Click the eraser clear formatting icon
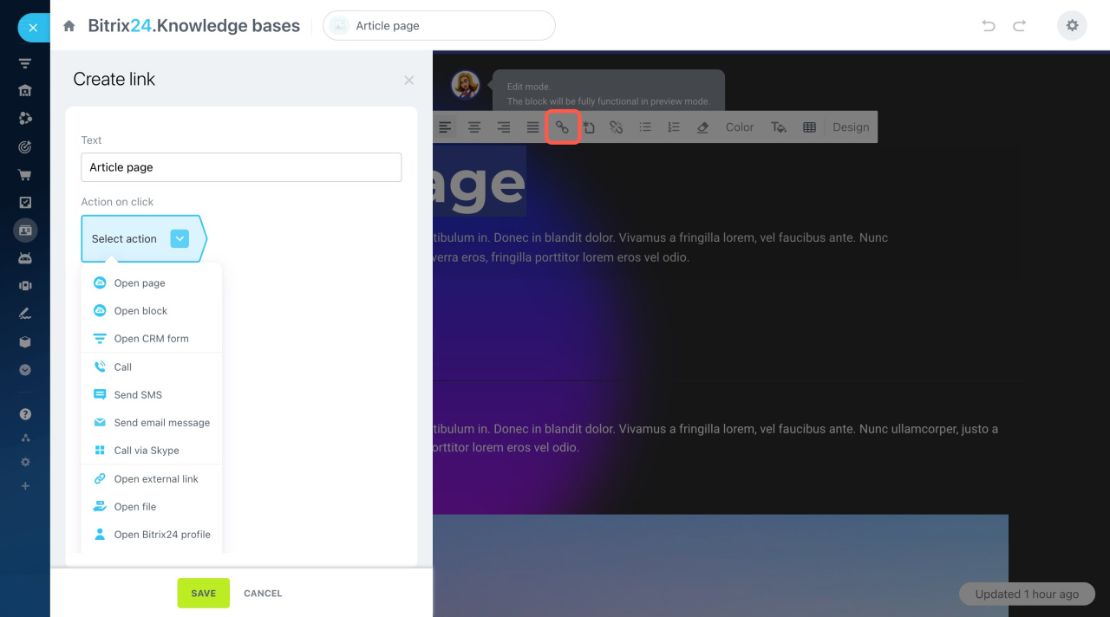The image size is (1110, 617). click(x=702, y=127)
